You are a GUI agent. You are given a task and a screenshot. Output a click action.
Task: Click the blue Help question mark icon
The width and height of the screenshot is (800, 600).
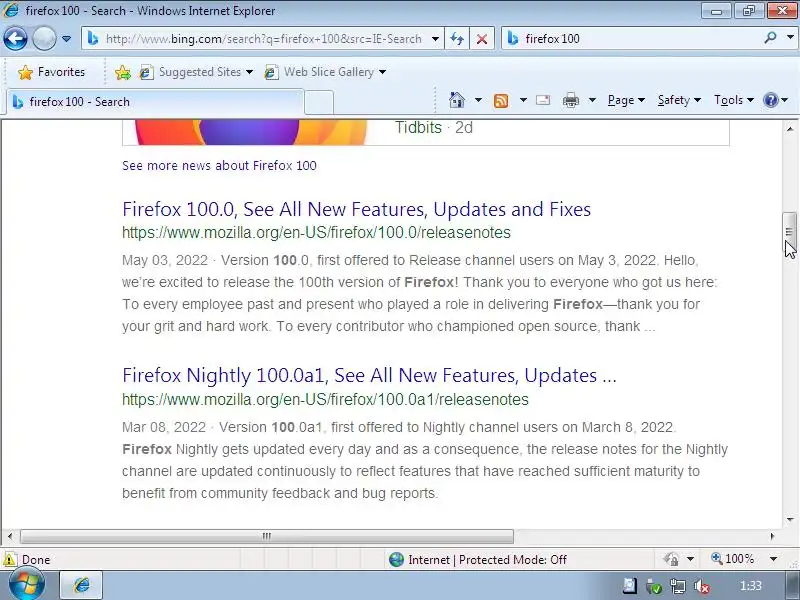[770, 100]
